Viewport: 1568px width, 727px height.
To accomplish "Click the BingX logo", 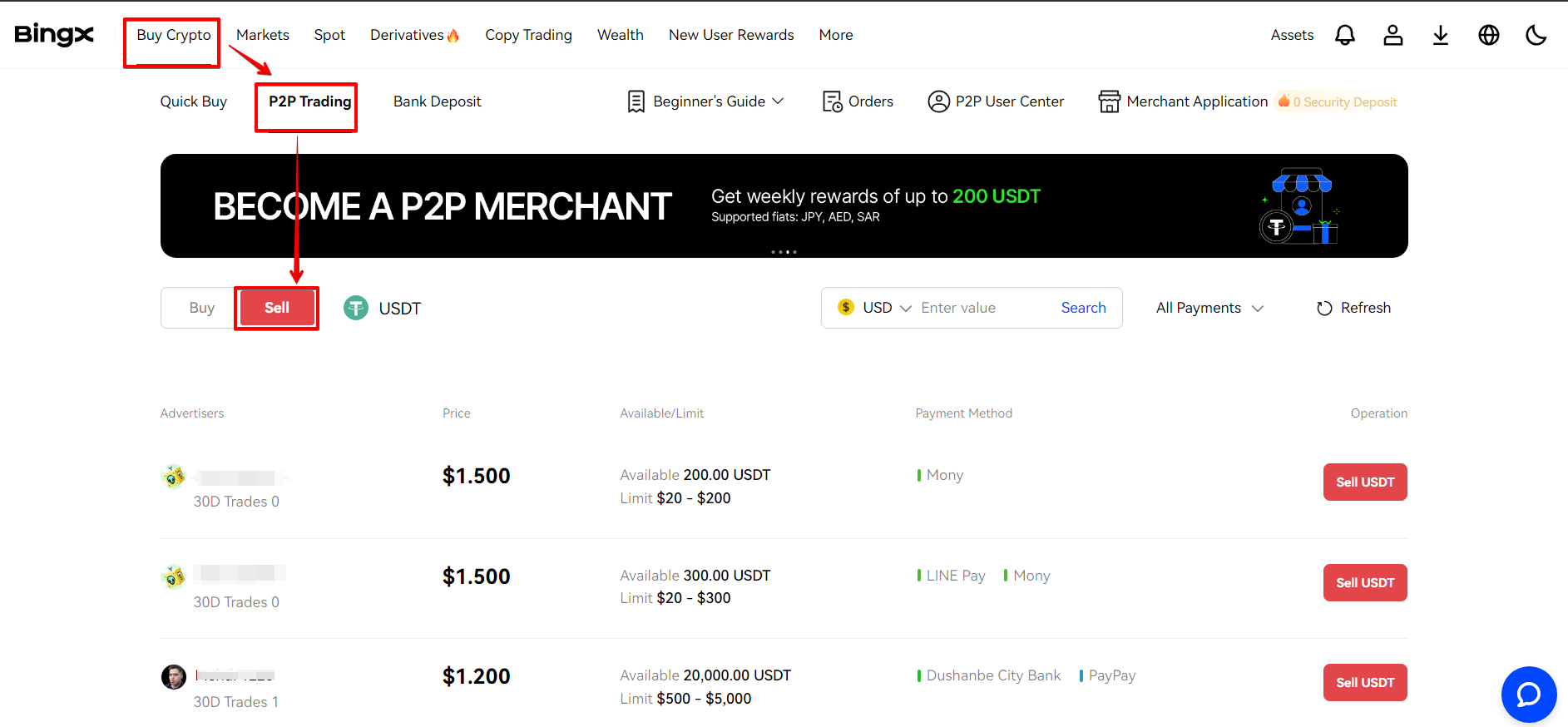I will (x=54, y=35).
